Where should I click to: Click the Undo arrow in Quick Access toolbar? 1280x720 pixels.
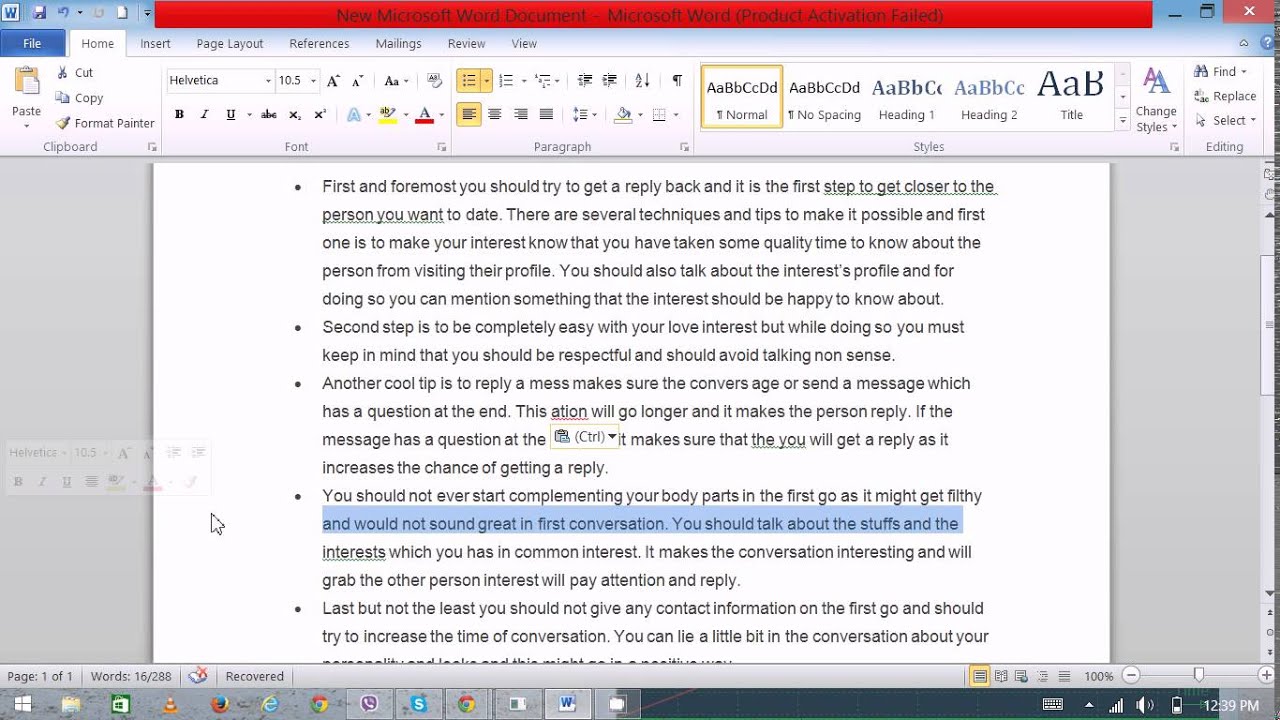[x=63, y=13]
